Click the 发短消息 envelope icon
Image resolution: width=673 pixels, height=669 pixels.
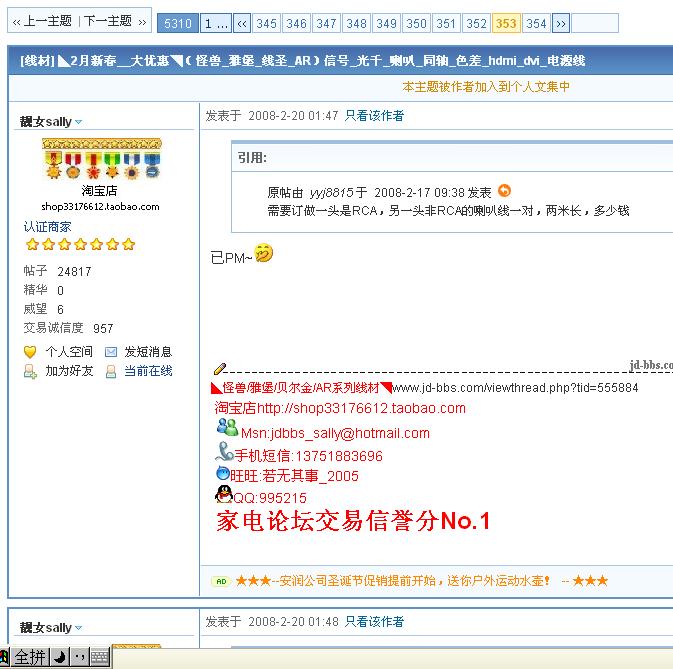point(111,352)
